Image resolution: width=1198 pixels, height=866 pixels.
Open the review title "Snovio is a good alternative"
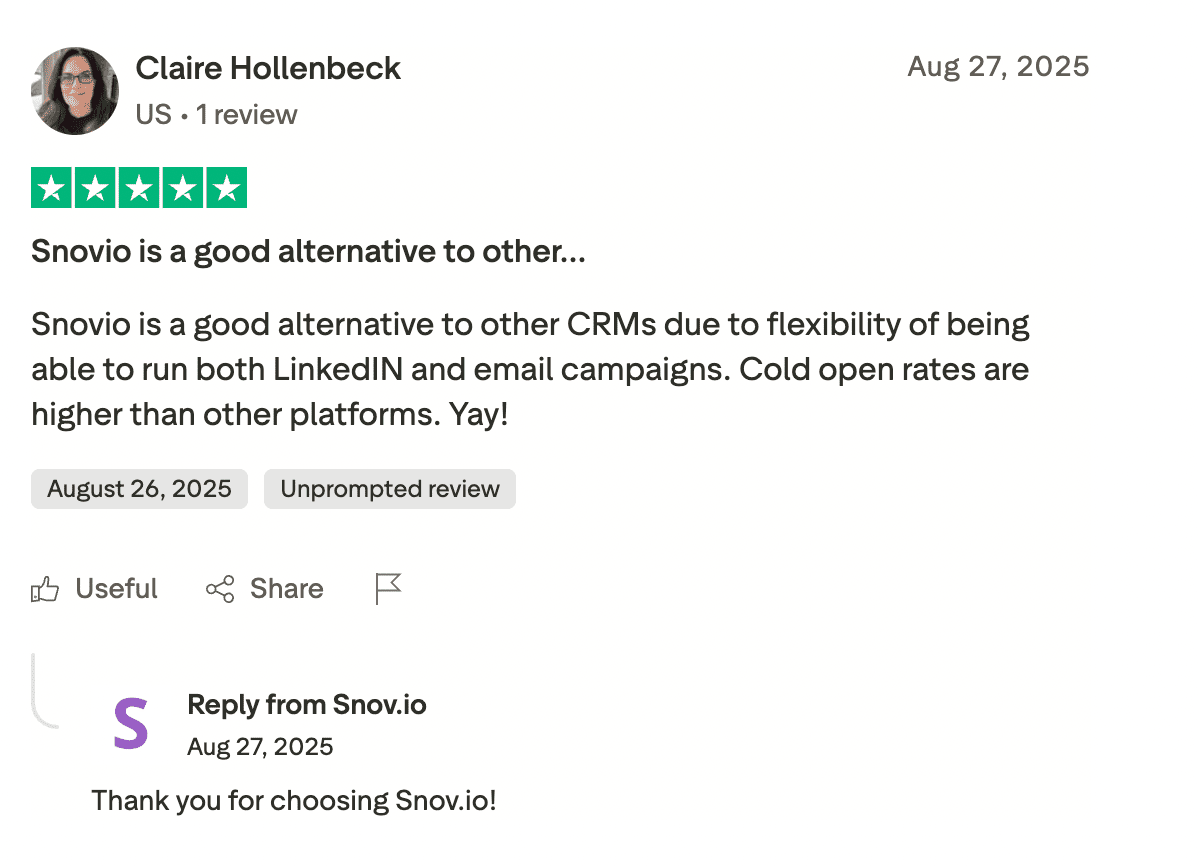point(308,251)
